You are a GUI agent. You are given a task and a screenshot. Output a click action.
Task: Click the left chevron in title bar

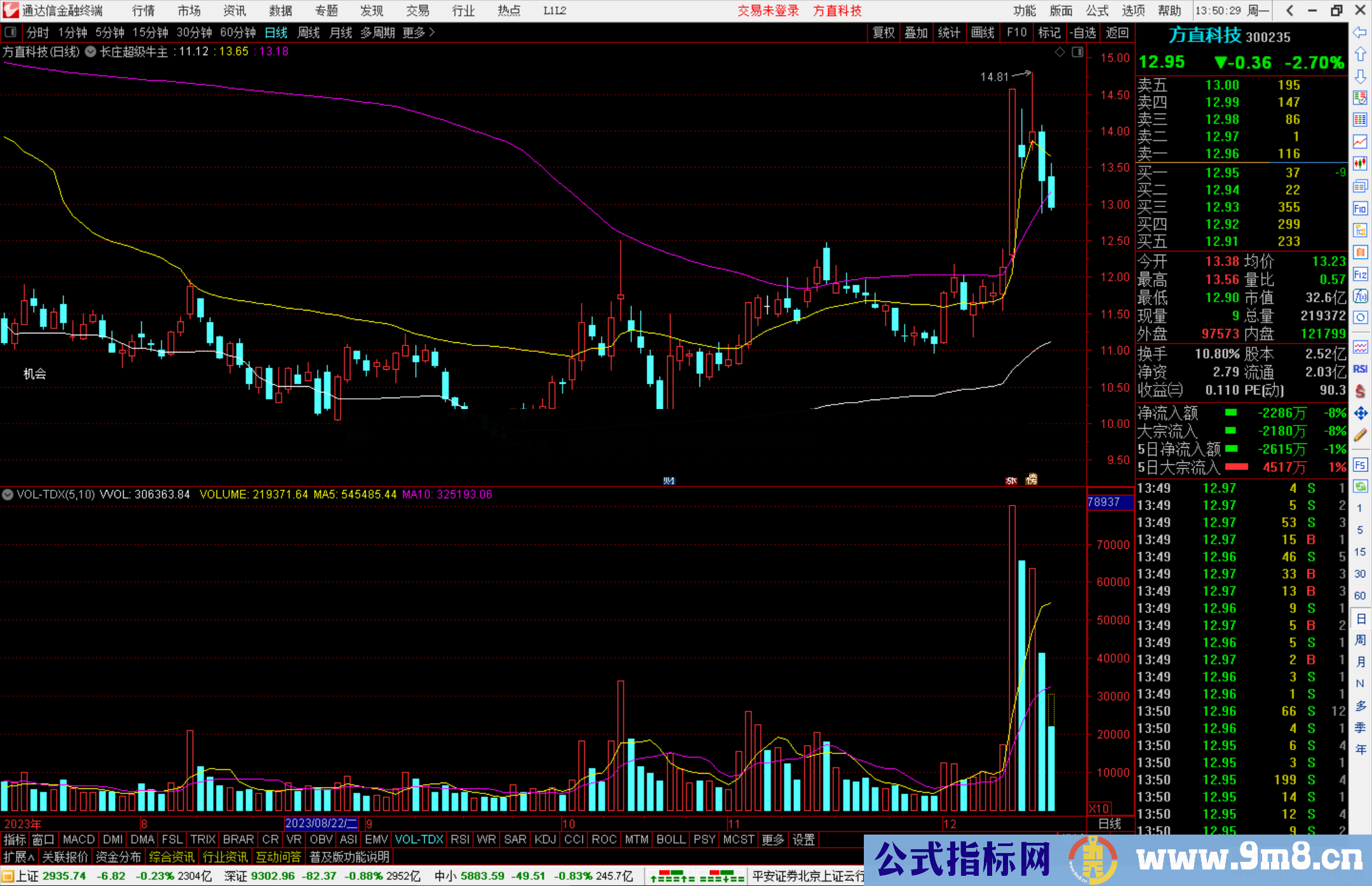tap(1289, 10)
